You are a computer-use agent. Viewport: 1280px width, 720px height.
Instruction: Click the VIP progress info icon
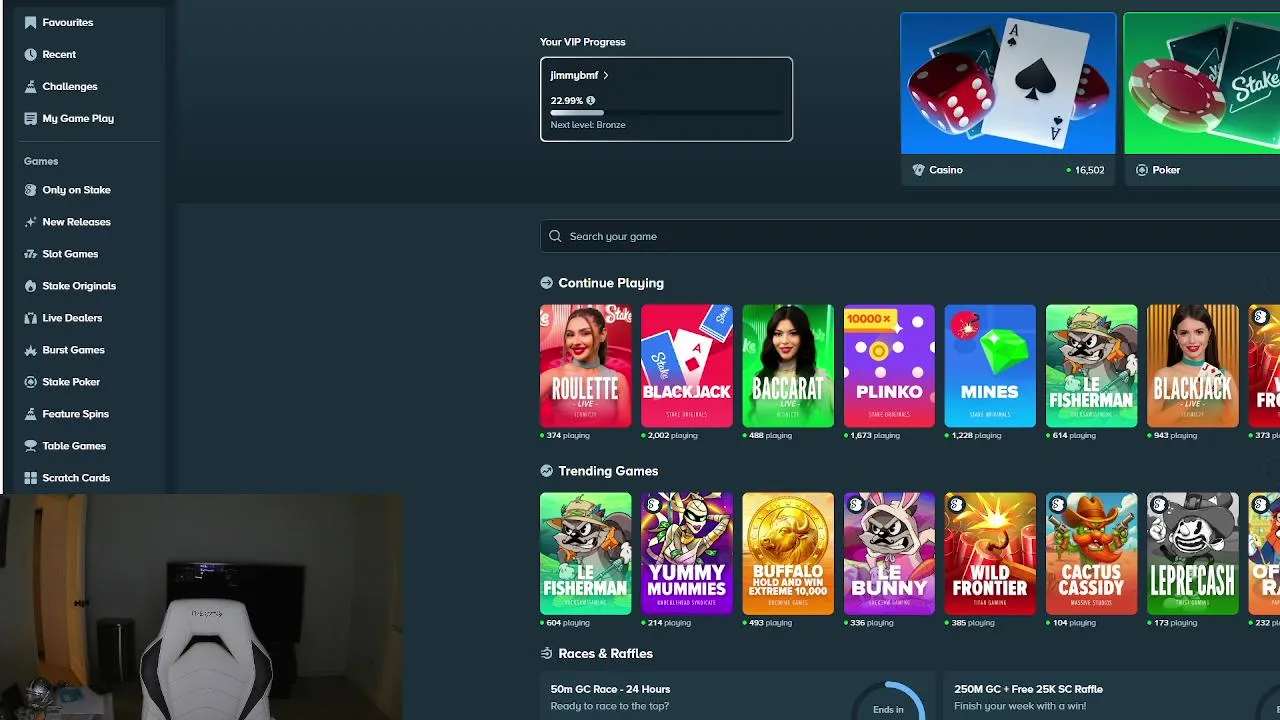click(590, 100)
